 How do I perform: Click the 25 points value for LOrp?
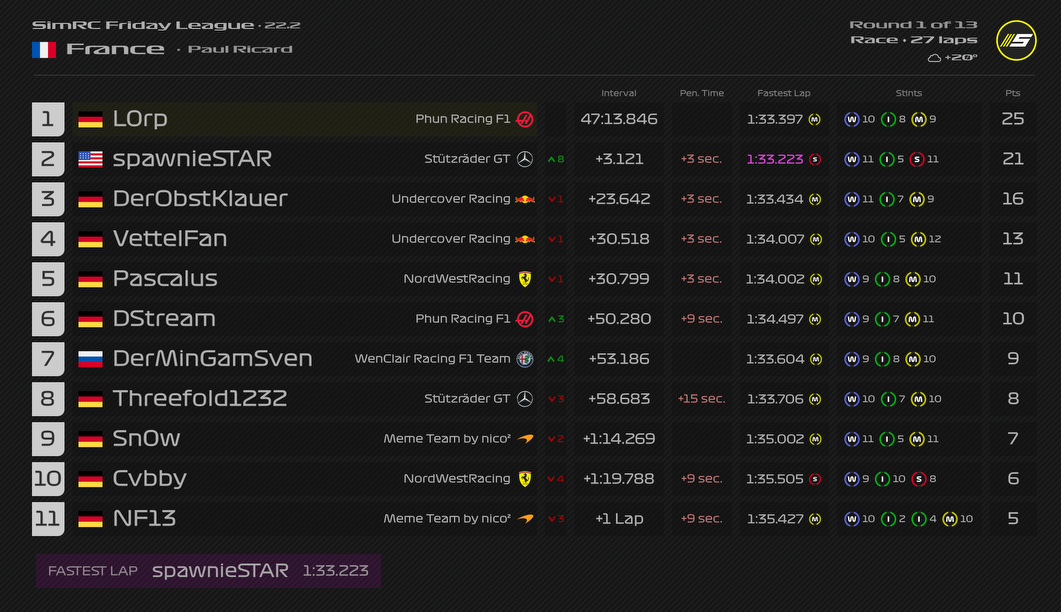(1012, 119)
